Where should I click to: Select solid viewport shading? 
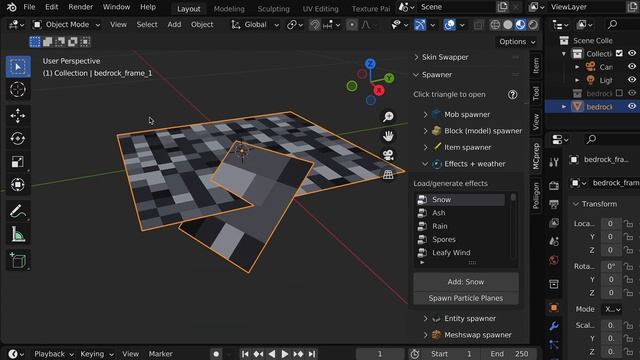508,25
